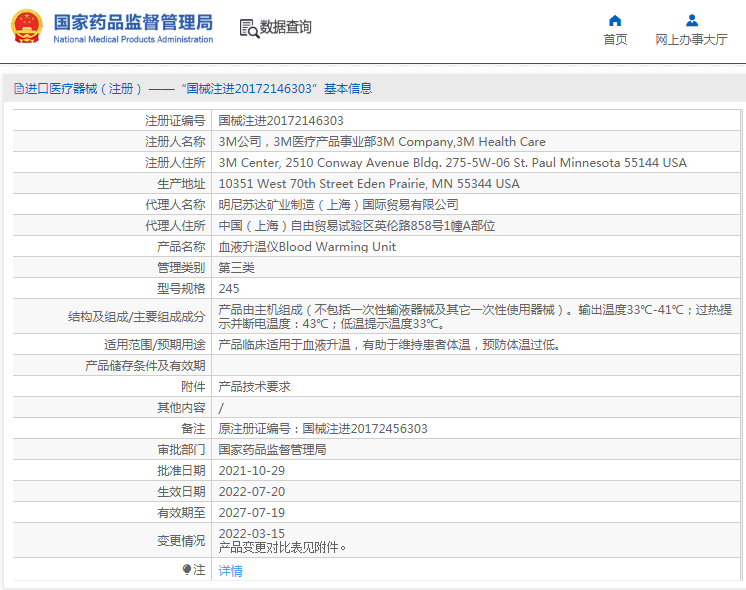Click the 网上办事大厅 text label
The height and width of the screenshot is (590, 746).
point(691,40)
